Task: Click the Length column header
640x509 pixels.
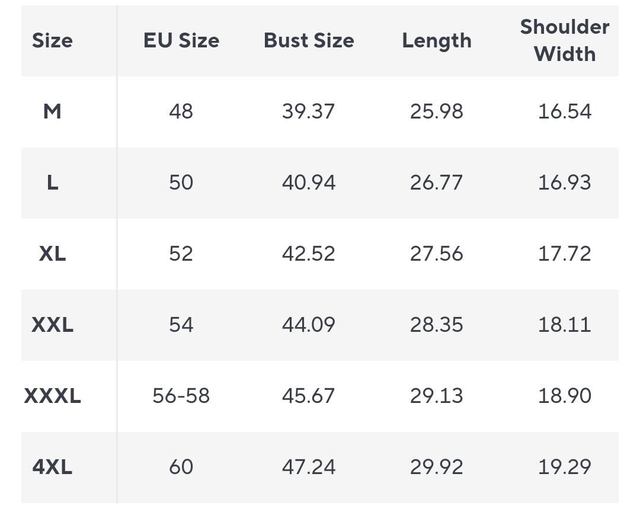Action: (436, 41)
